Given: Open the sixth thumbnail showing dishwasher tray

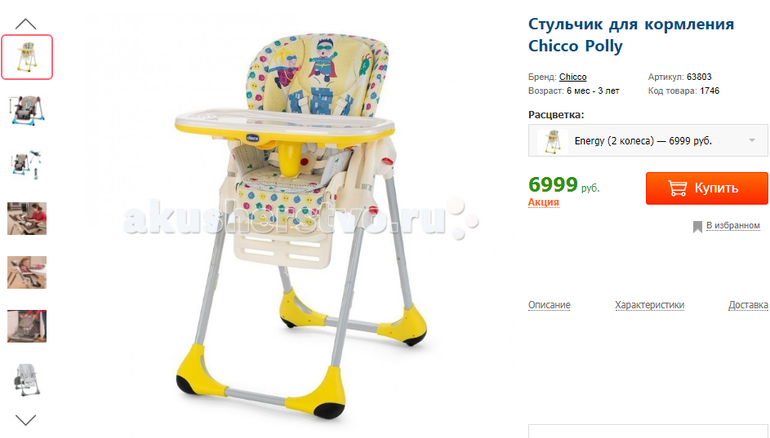Looking at the screenshot, I should (x=27, y=326).
